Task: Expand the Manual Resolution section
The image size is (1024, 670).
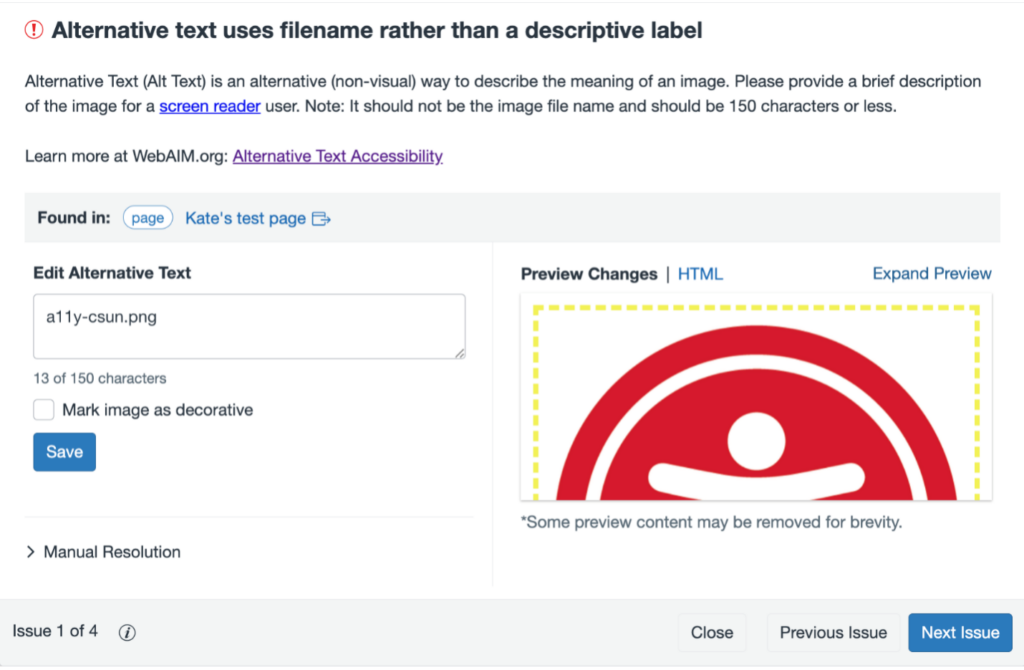Action: 103,552
